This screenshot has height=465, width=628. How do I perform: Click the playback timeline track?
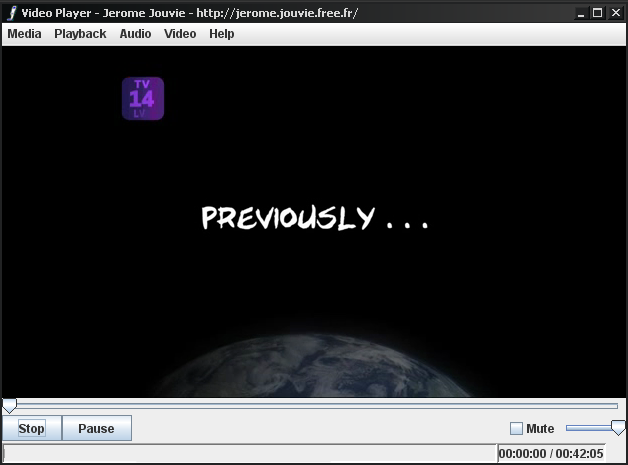coord(314,406)
